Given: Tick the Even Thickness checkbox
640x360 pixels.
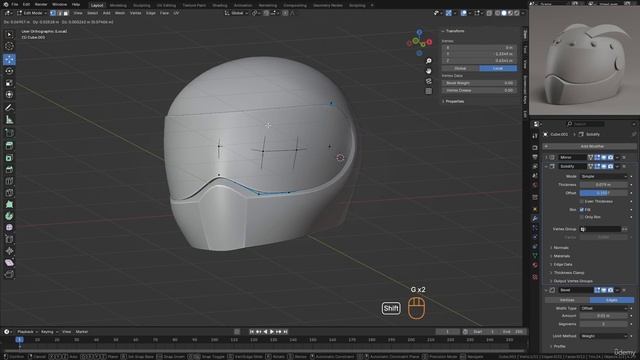Looking at the screenshot, I should 582,201.
